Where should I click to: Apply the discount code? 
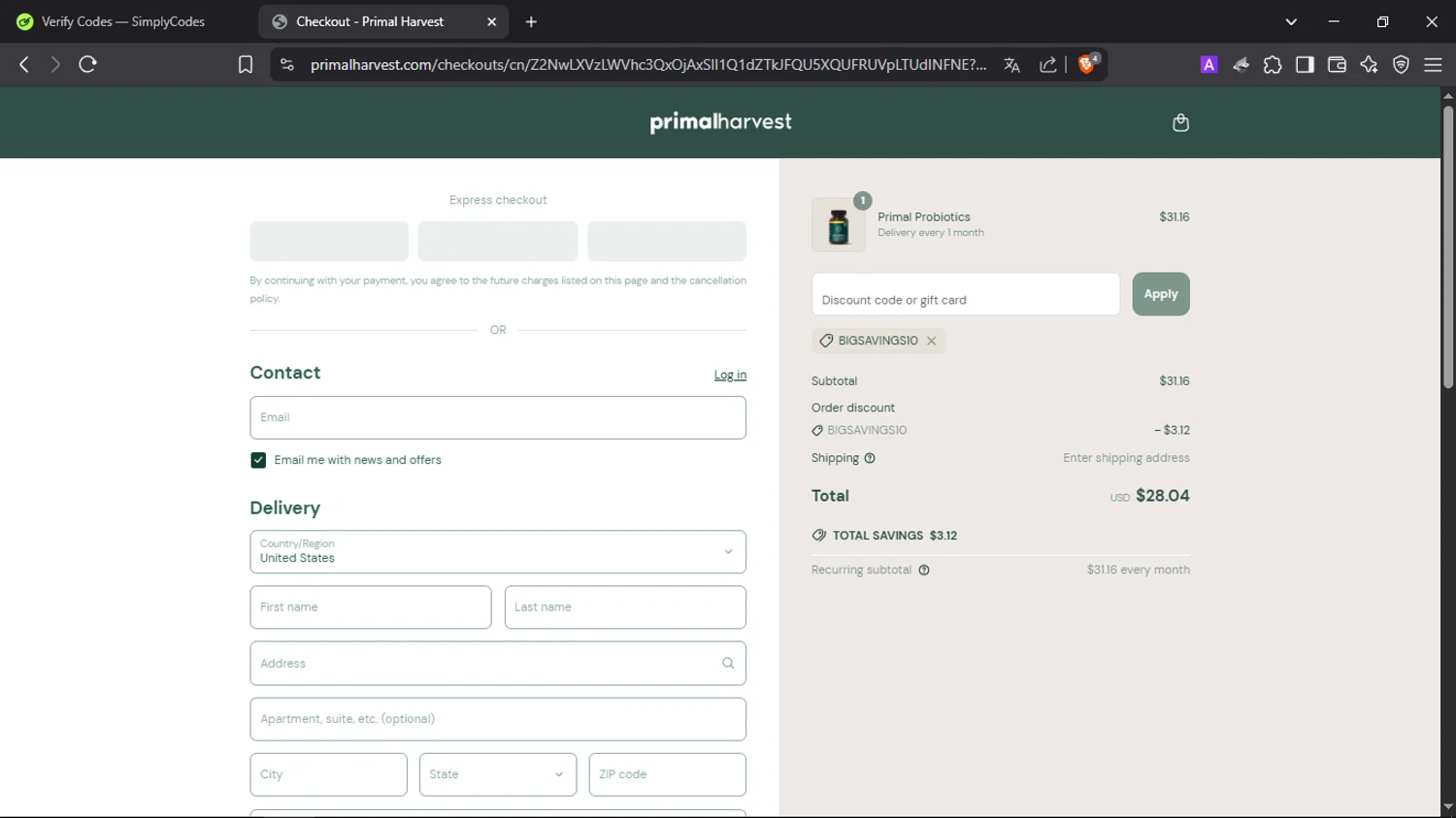(1161, 294)
